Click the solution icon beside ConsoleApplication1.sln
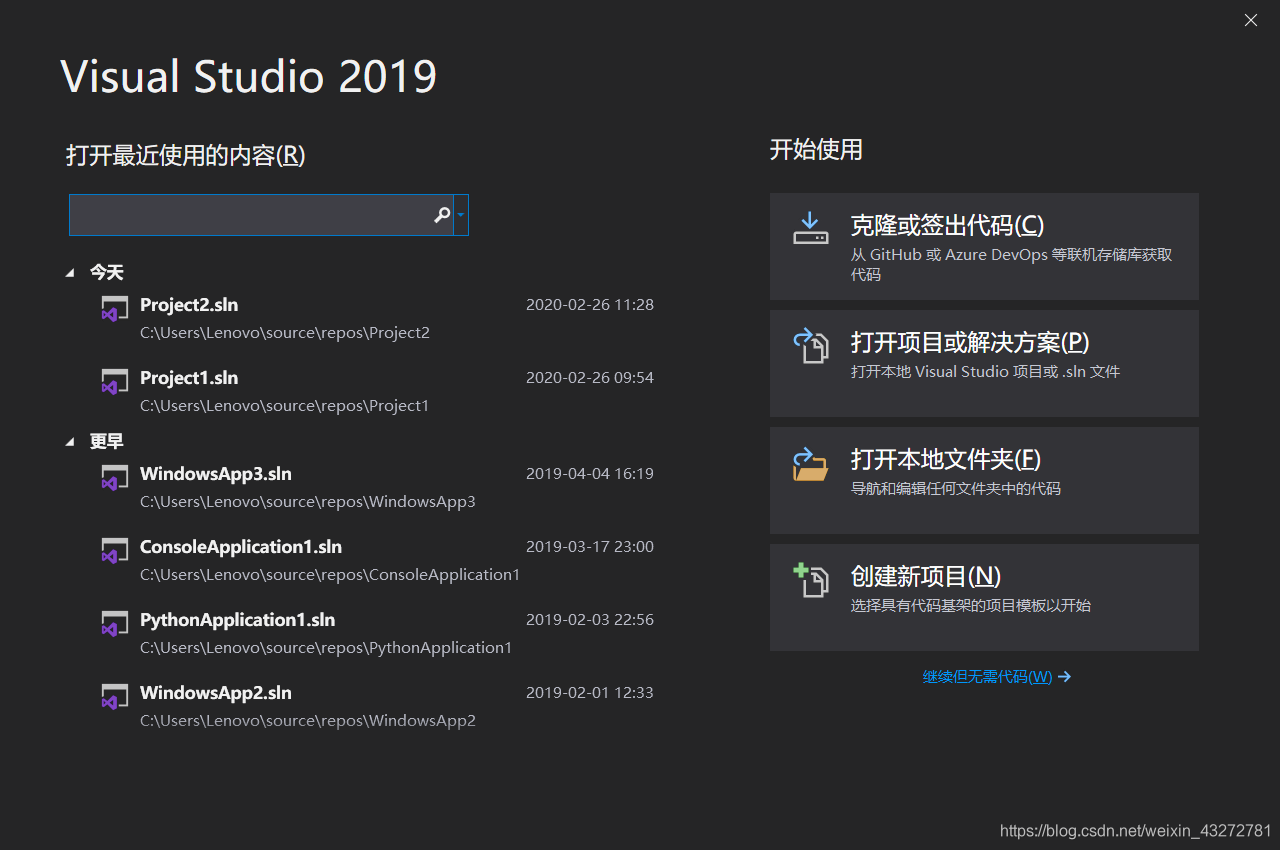Image resolution: width=1280 pixels, height=850 pixels. point(115,550)
